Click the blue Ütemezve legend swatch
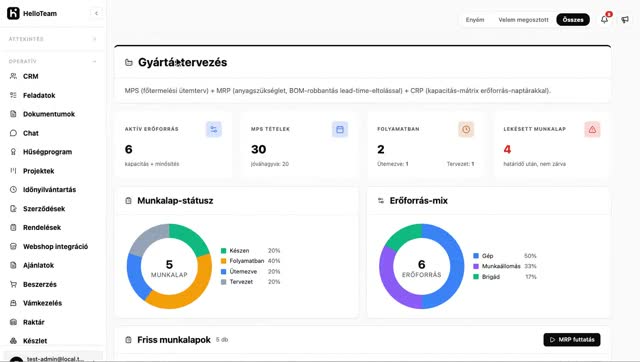This screenshot has width=640, height=362. pyautogui.click(x=223, y=271)
